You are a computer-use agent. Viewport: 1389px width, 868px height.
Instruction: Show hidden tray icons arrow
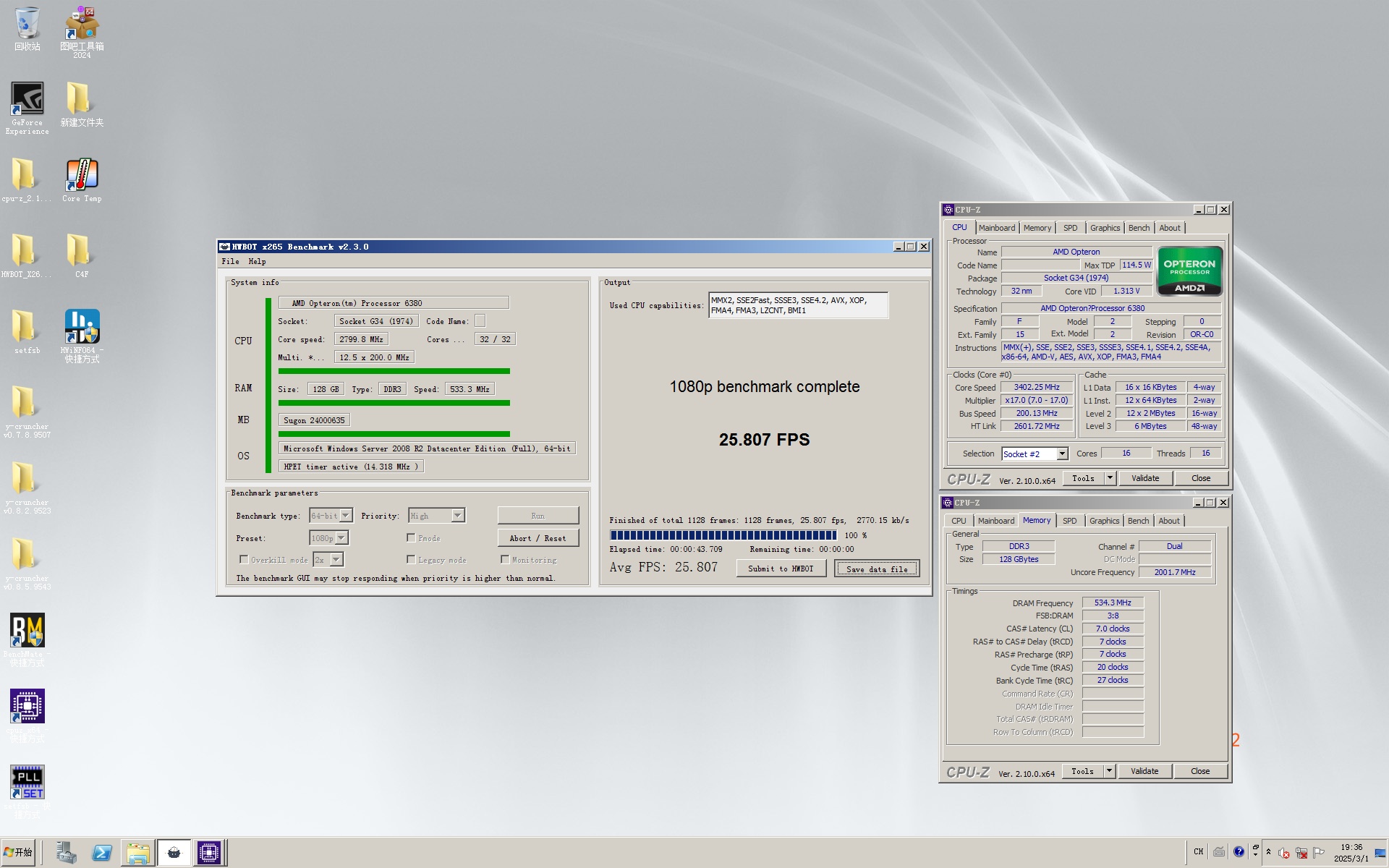tap(1268, 851)
